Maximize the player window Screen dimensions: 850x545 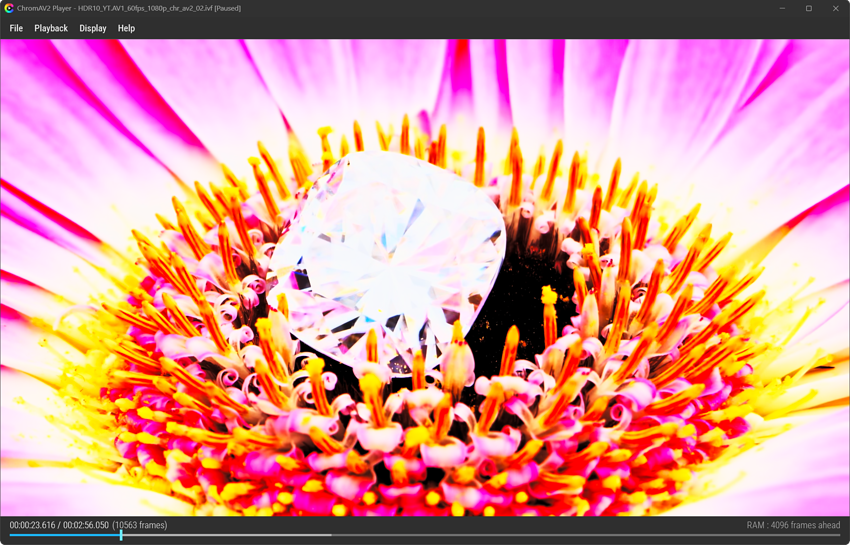click(809, 8)
